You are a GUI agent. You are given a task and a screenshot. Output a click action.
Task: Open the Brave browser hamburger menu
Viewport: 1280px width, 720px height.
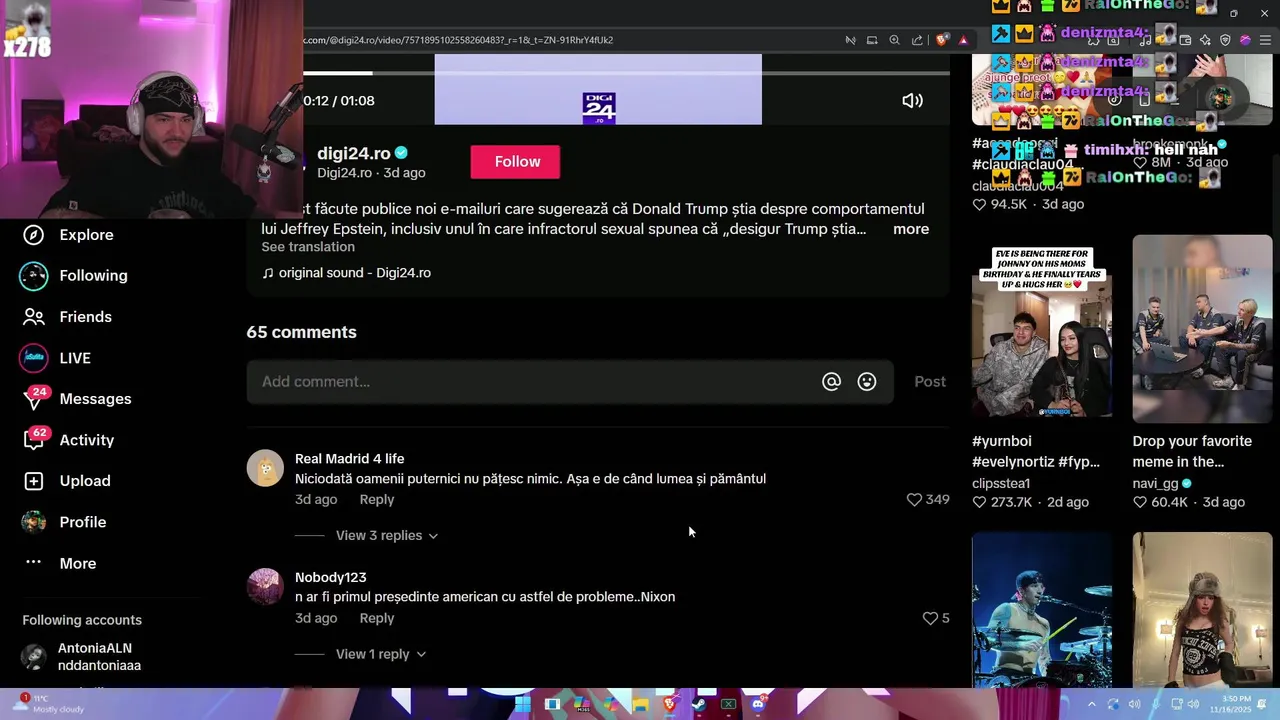(1266, 40)
